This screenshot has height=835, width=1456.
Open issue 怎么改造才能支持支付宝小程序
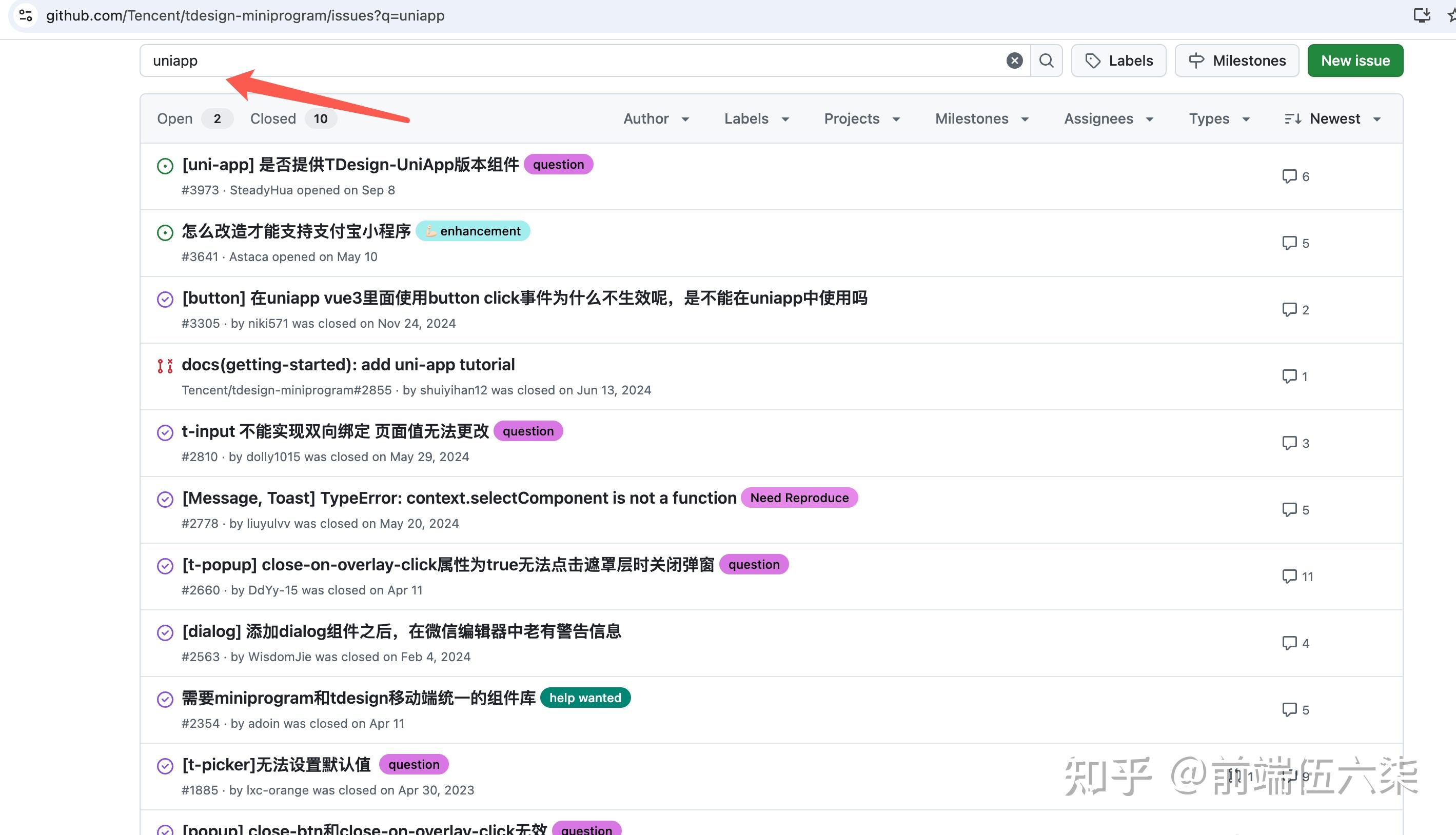pyautogui.click(x=297, y=231)
